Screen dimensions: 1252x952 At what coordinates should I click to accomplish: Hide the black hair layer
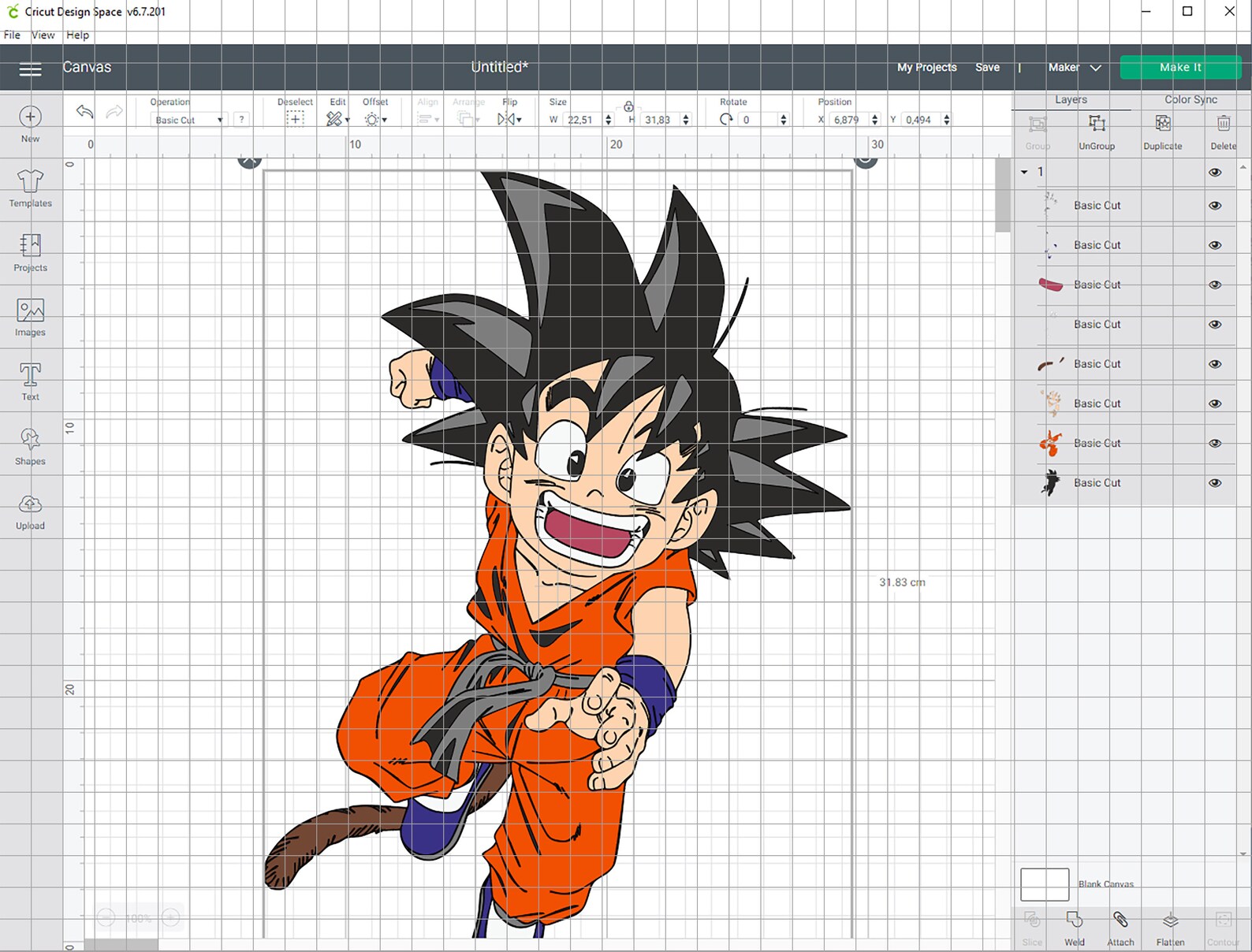point(1215,483)
